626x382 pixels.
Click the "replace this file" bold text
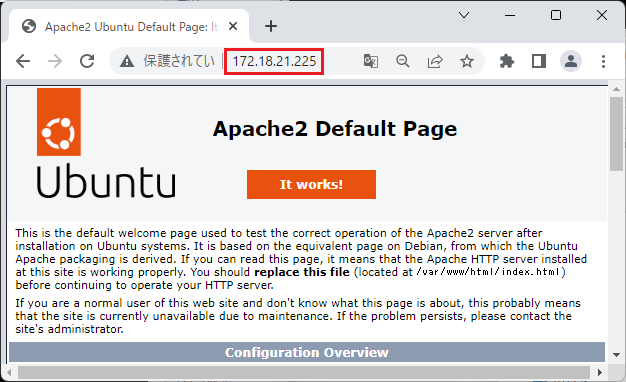click(302, 272)
